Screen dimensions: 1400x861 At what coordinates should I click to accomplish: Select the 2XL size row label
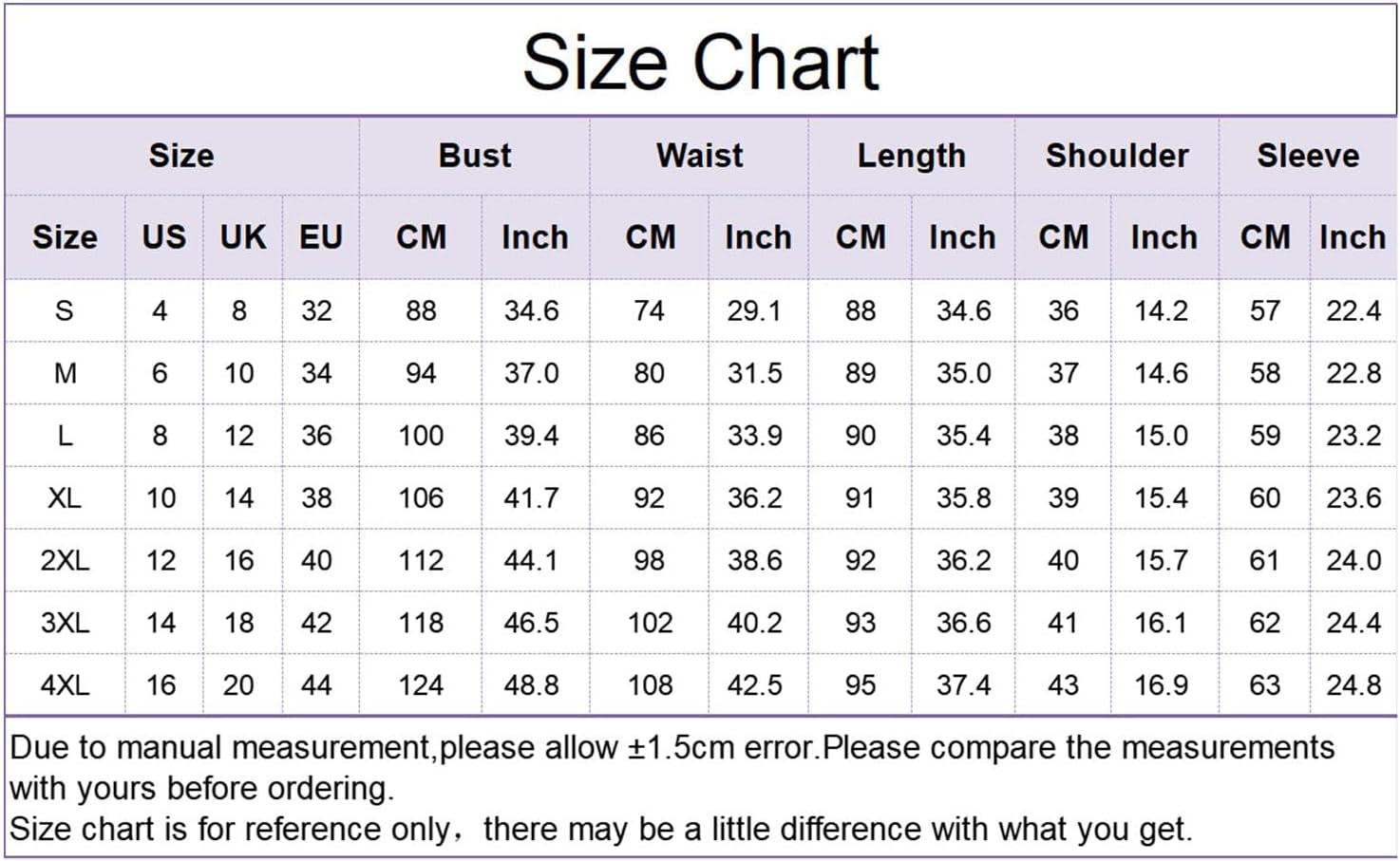[65, 560]
